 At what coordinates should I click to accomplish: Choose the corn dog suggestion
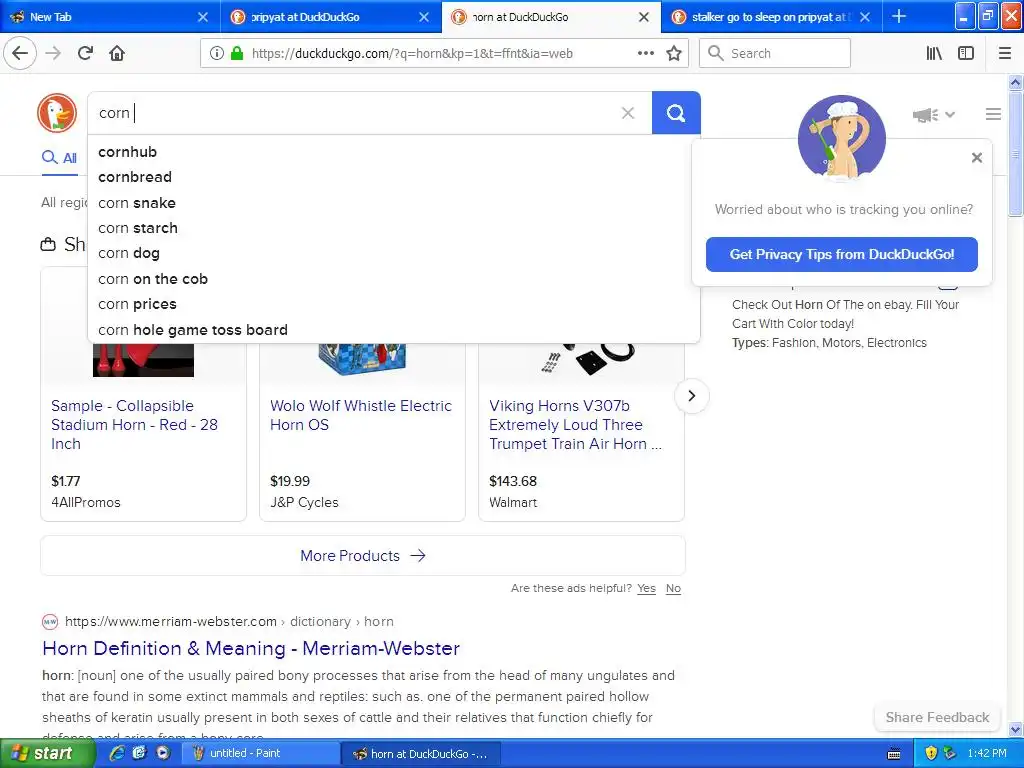(x=394, y=253)
